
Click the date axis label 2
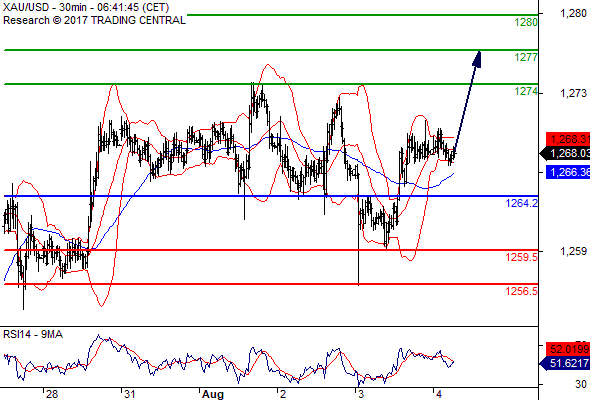coord(283,394)
